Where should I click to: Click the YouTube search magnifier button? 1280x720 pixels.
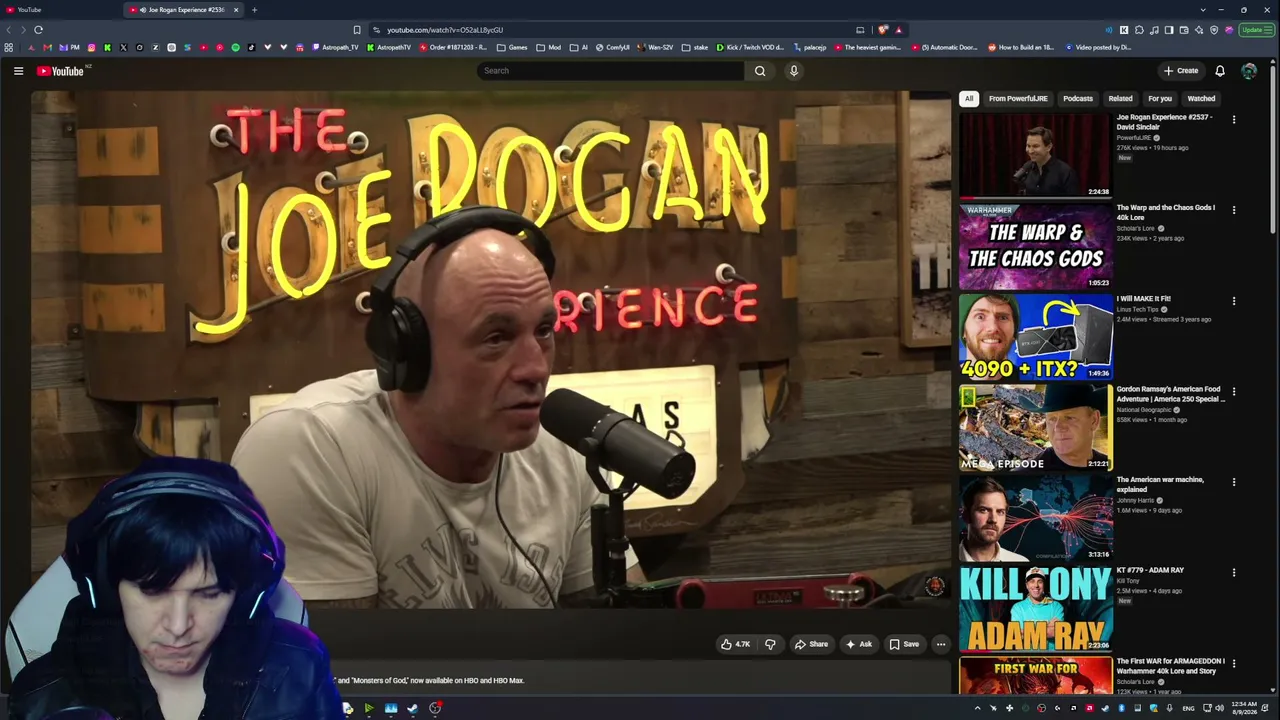tap(760, 71)
